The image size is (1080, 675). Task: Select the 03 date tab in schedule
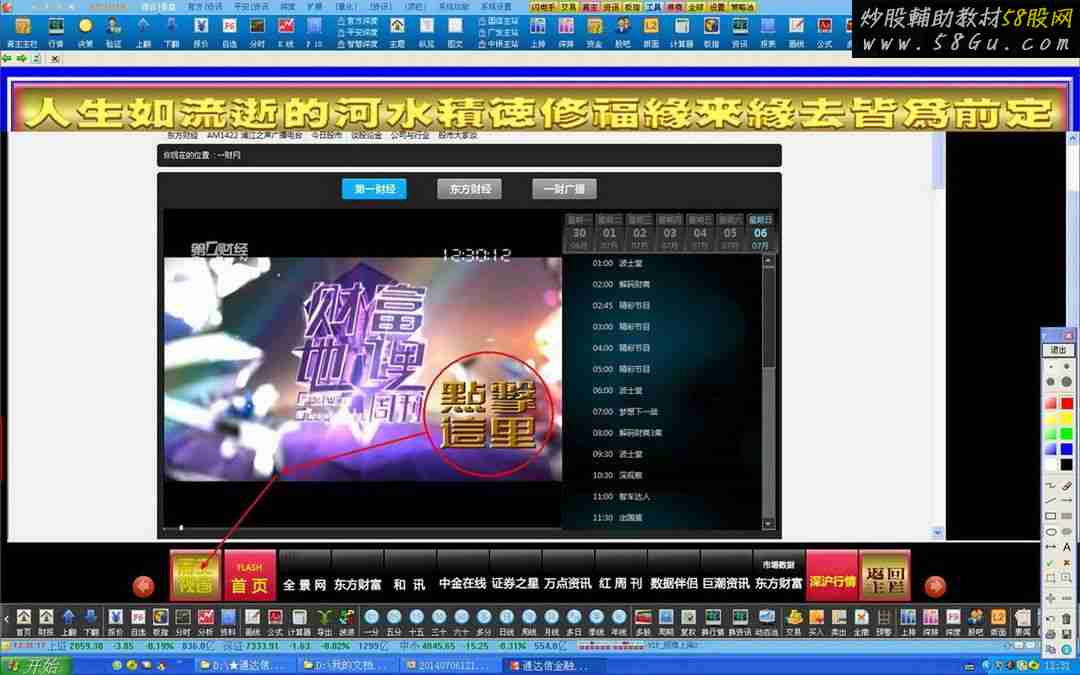pyautogui.click(x=669, y=233)
